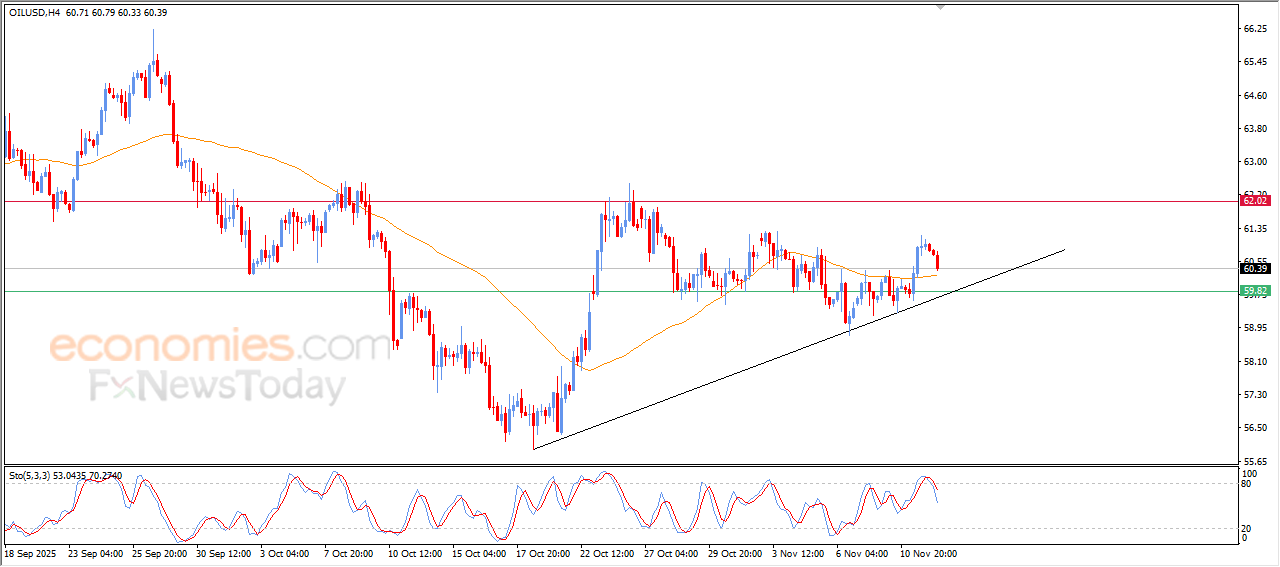Select the red 62.02 price tag
Viewport: 1280px width, 567px height.
tap(1254, 201)
